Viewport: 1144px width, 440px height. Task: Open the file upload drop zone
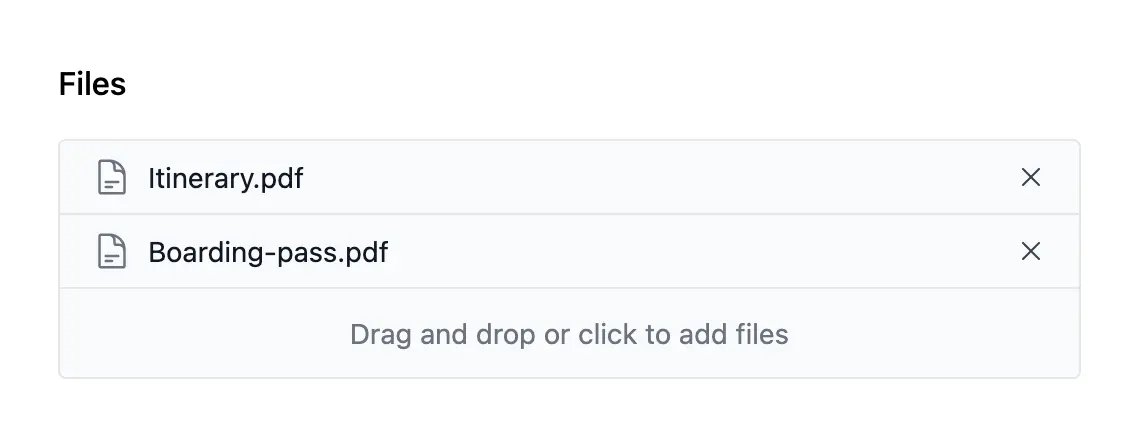(569, 334)
